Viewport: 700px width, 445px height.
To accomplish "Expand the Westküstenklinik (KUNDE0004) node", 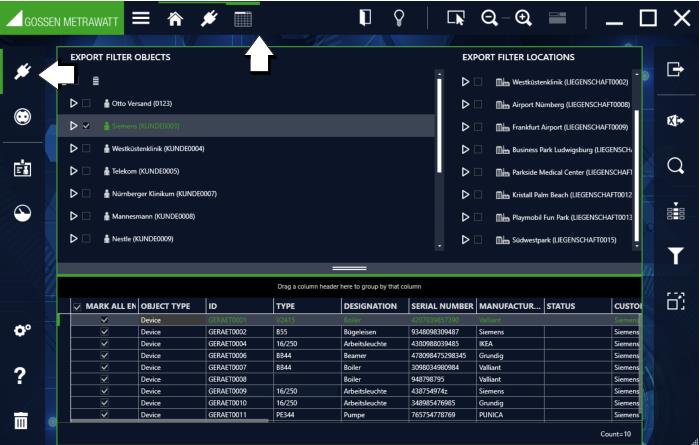I will [x=74, y=148].
